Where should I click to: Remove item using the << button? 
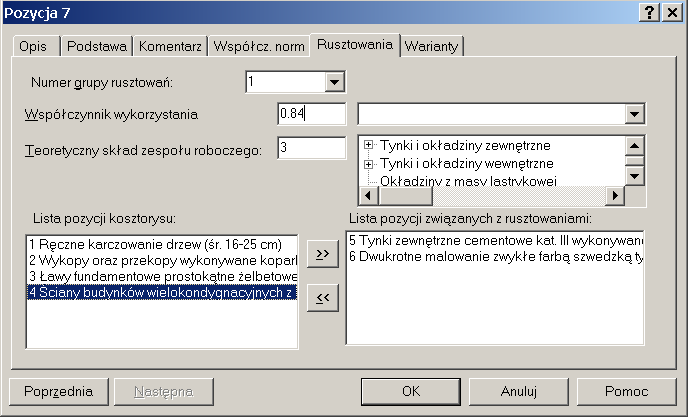321,298
